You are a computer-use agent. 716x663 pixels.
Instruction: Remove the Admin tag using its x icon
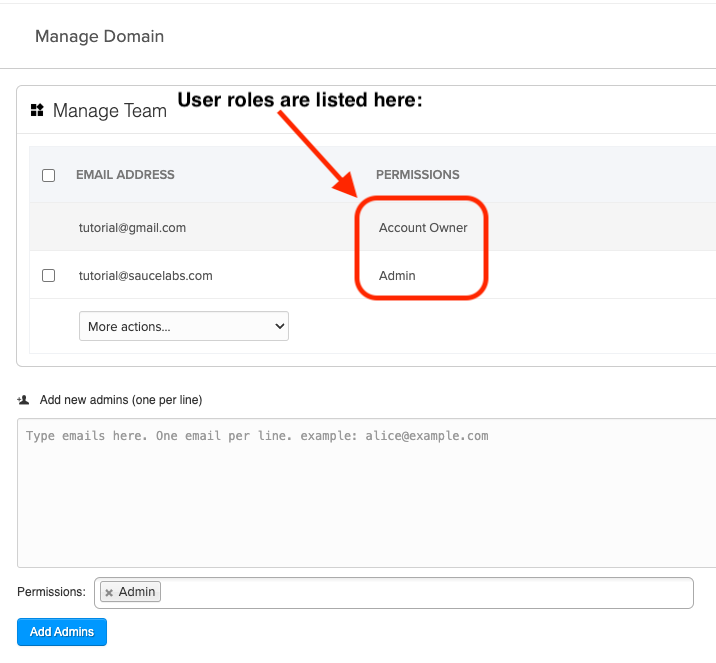pyautogui.click(x=109, y=593)
